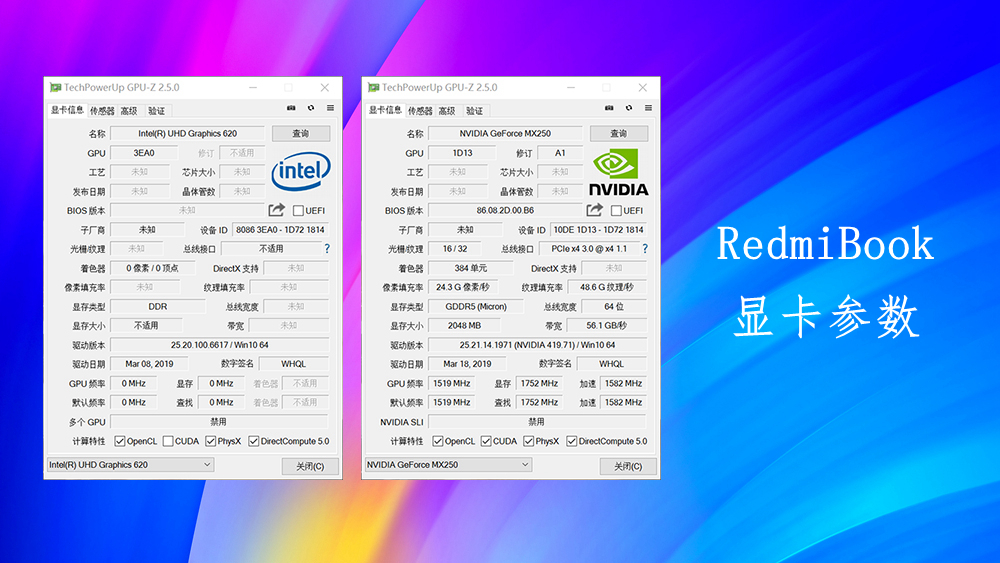The image size is (1000, 563).
Task: Click memory type field GDDR5 (Micron)
Action: 476,307
